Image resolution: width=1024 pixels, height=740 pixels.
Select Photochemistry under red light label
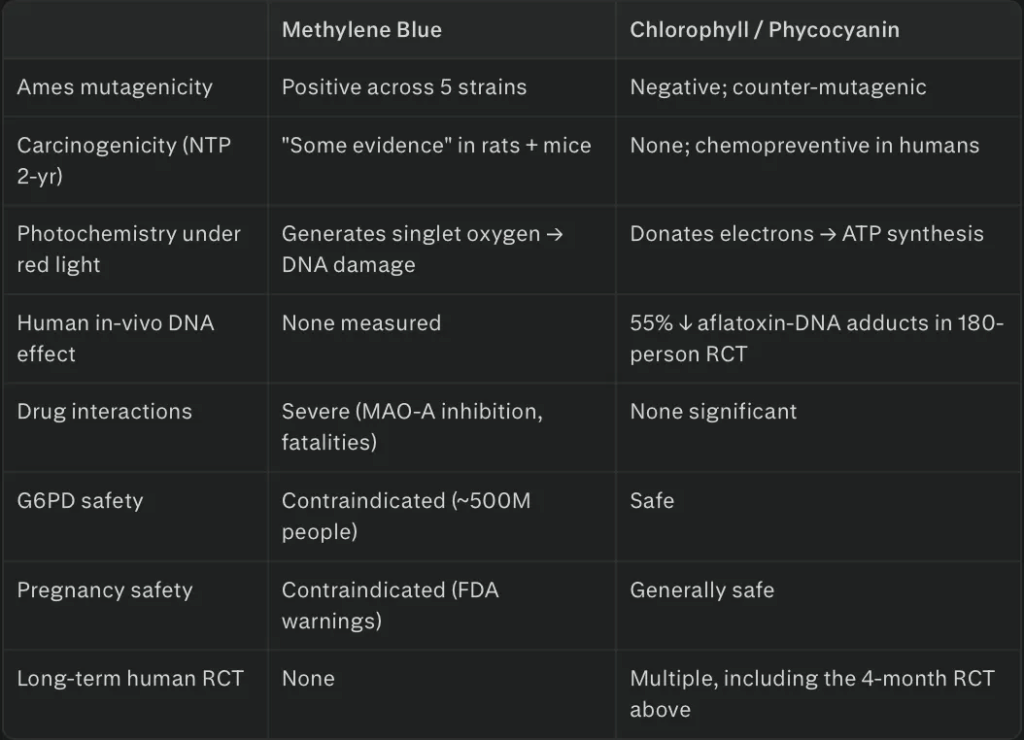coord(129,249)
